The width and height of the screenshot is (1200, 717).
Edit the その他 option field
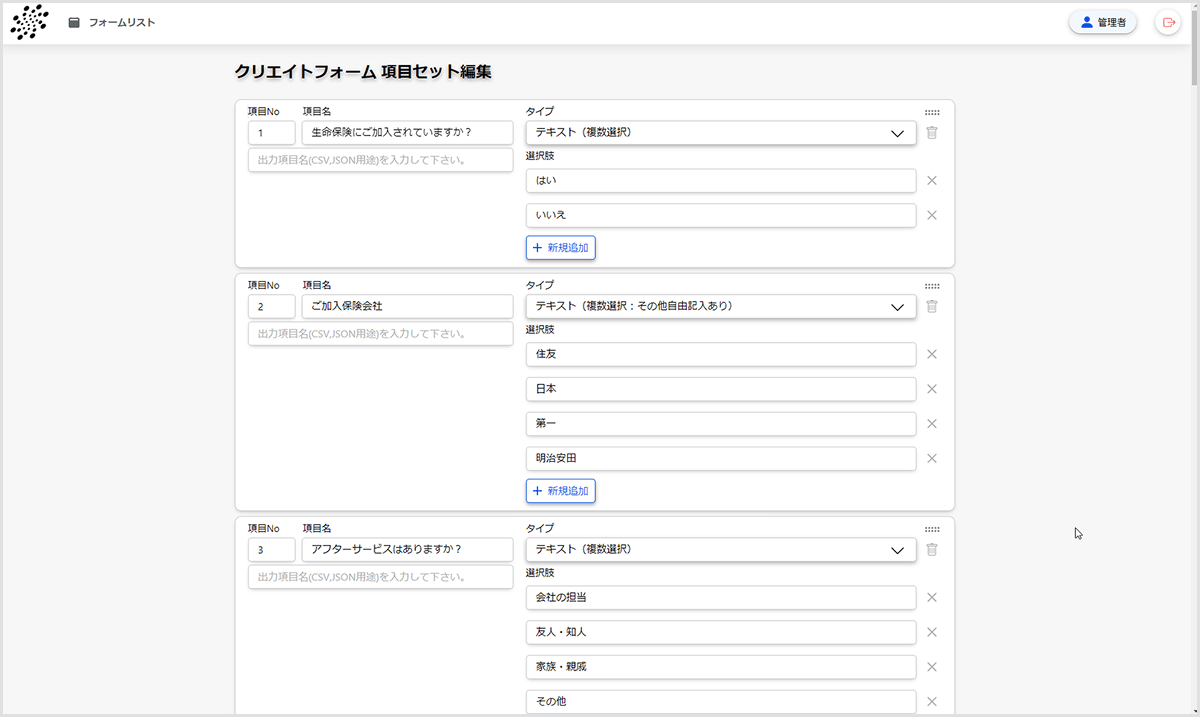[721, 701]
